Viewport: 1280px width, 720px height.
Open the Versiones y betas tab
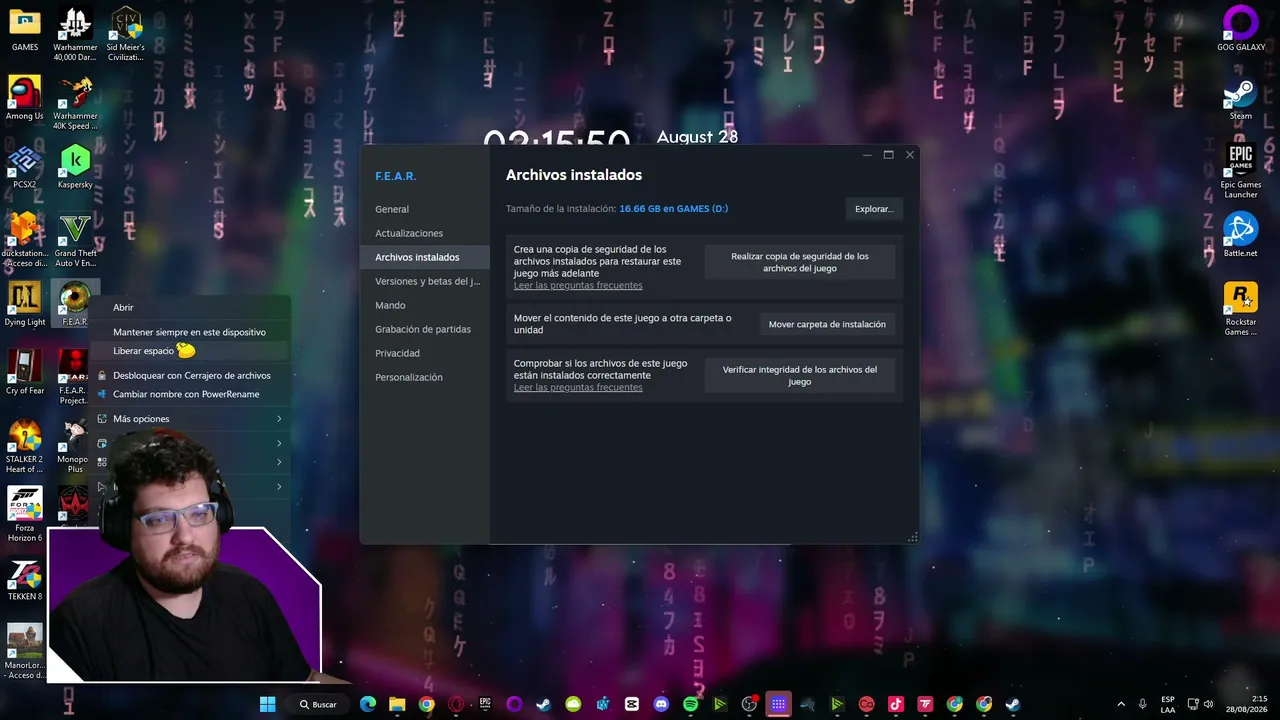tap(425, 281)
